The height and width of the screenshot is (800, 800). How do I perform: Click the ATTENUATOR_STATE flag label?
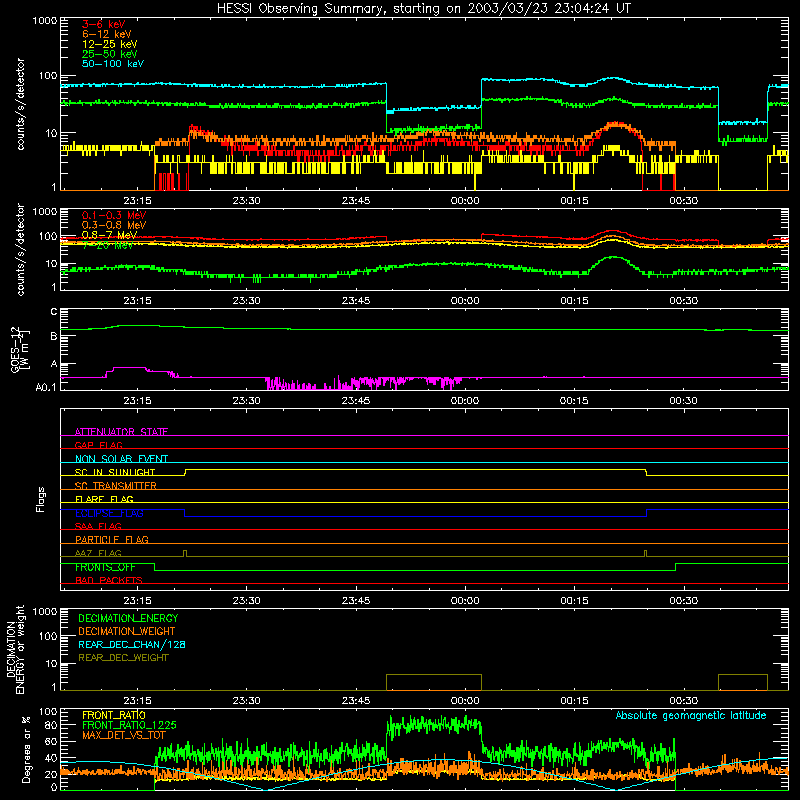[x=121, y=432]
